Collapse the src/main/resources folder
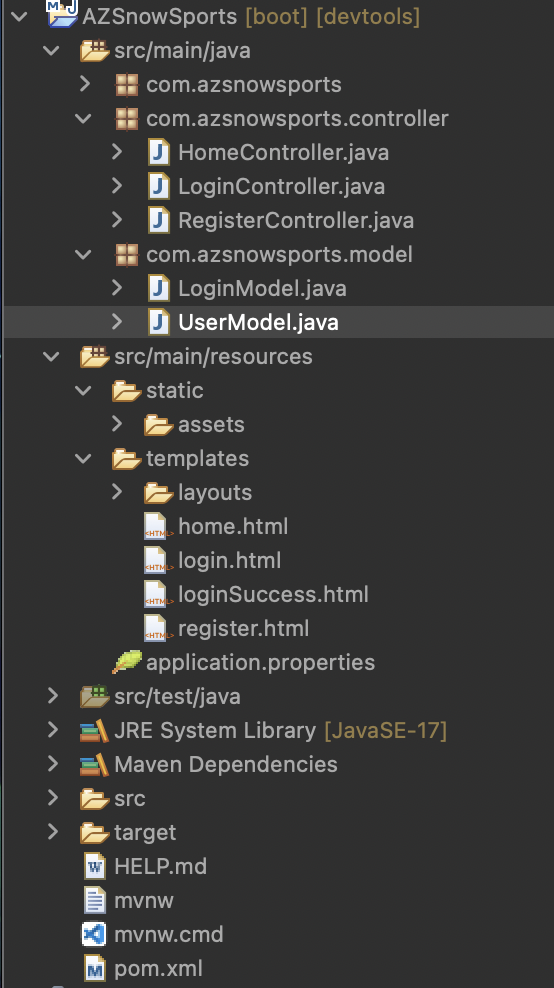 click(51, 357)
